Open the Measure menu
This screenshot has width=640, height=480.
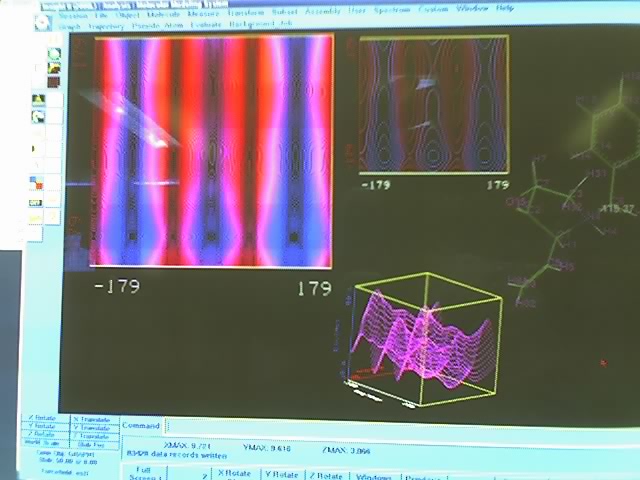[x=203, y=13]
